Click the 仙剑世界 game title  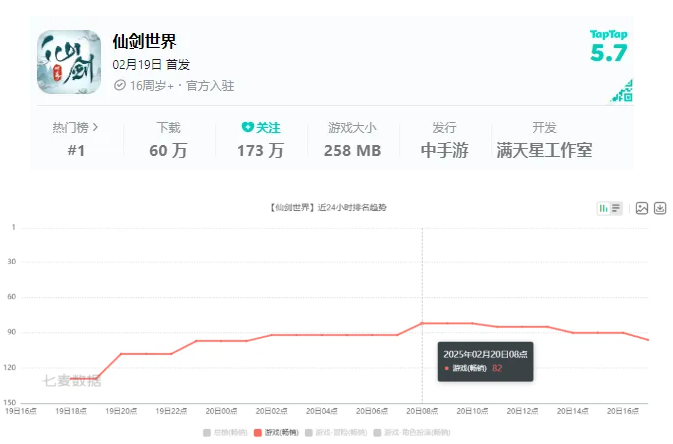[144, 42]
